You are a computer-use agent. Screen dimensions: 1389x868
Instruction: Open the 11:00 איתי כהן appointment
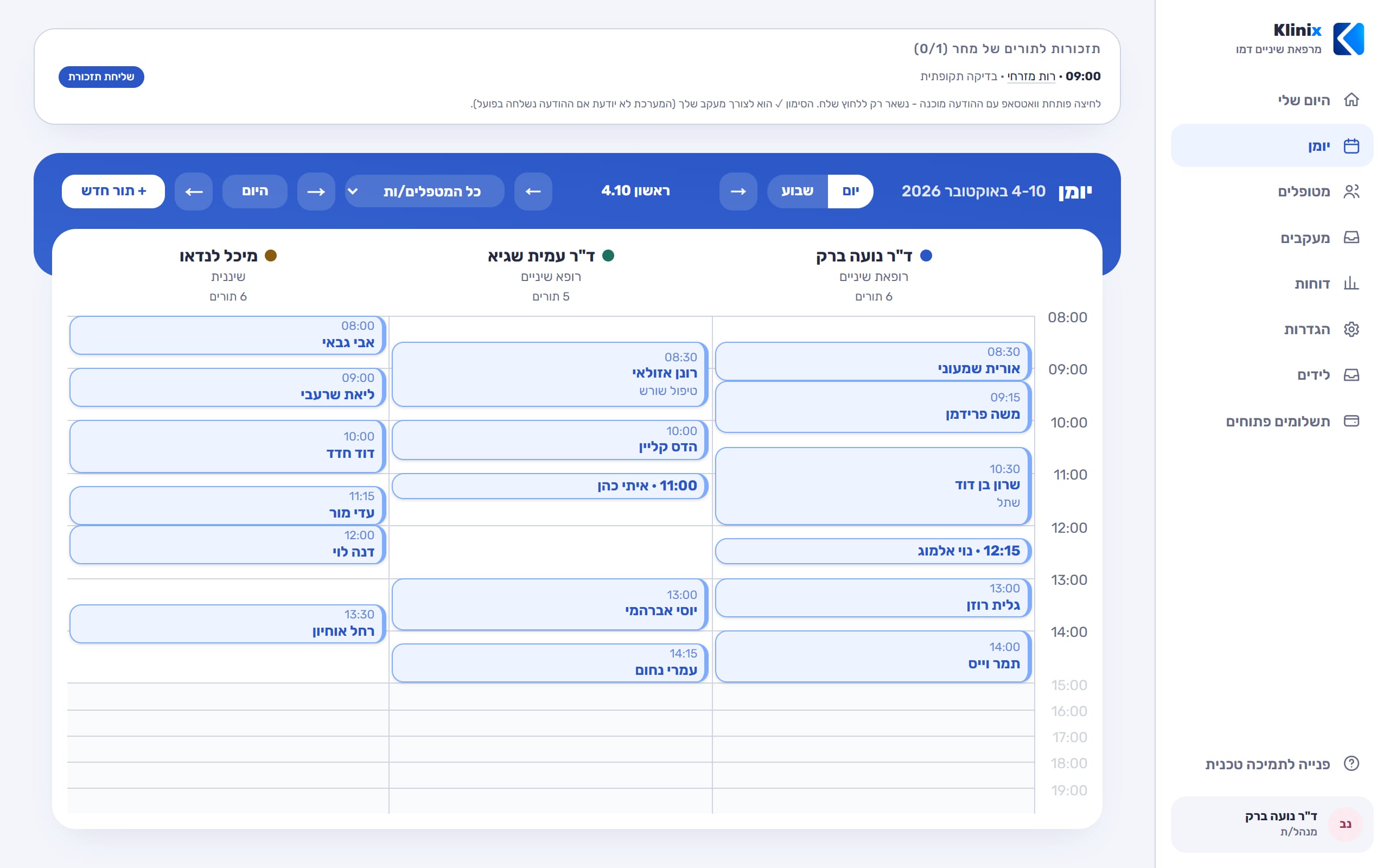(x=550, y=486)
